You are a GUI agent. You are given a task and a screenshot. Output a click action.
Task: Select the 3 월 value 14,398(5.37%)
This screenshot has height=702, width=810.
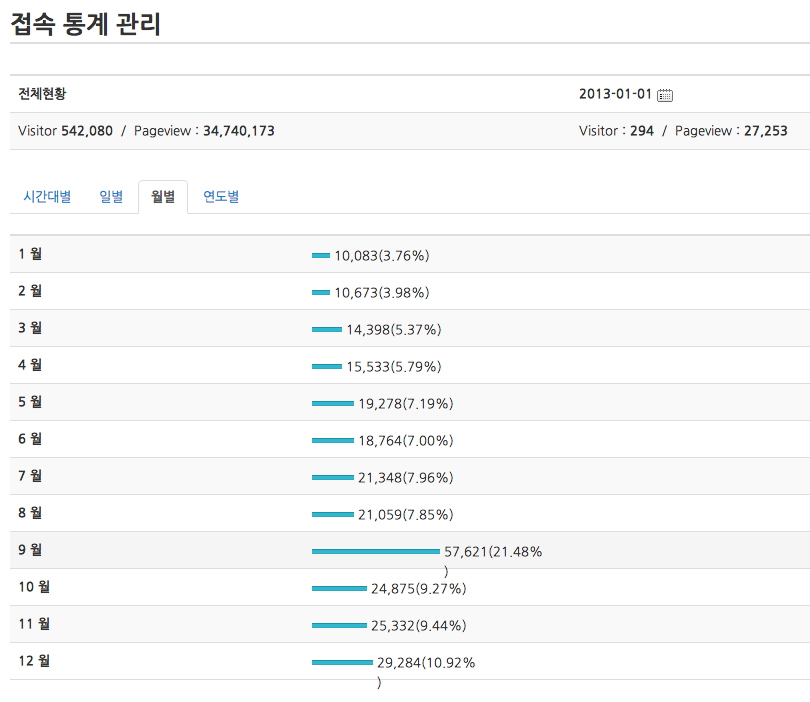point(393,330)
